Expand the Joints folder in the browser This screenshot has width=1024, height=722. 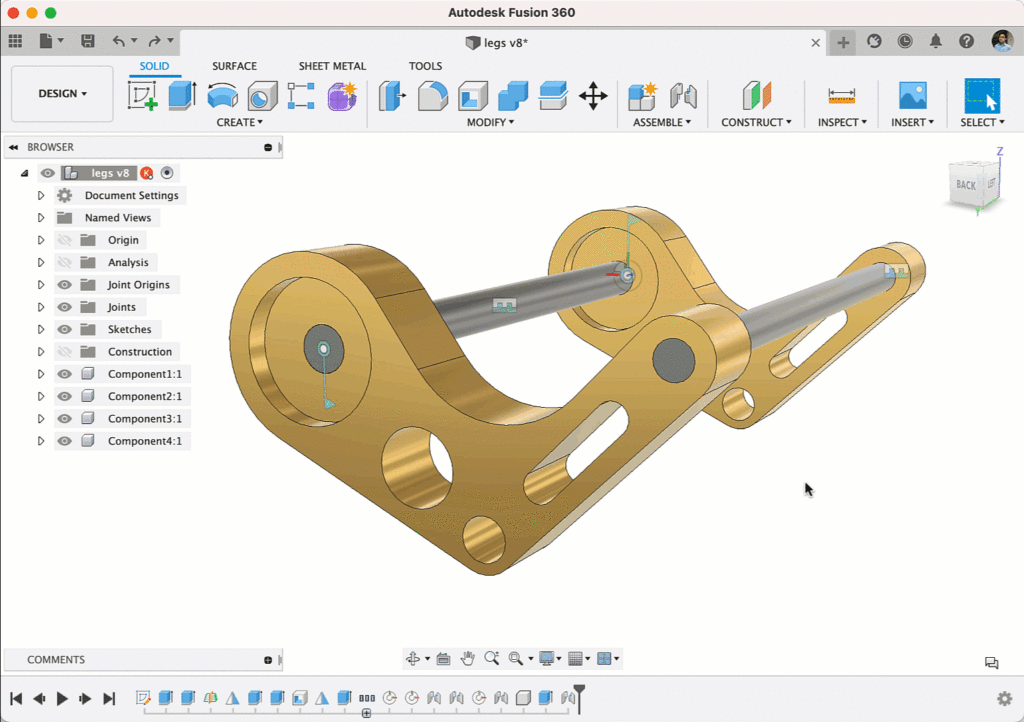pos(40,307)
